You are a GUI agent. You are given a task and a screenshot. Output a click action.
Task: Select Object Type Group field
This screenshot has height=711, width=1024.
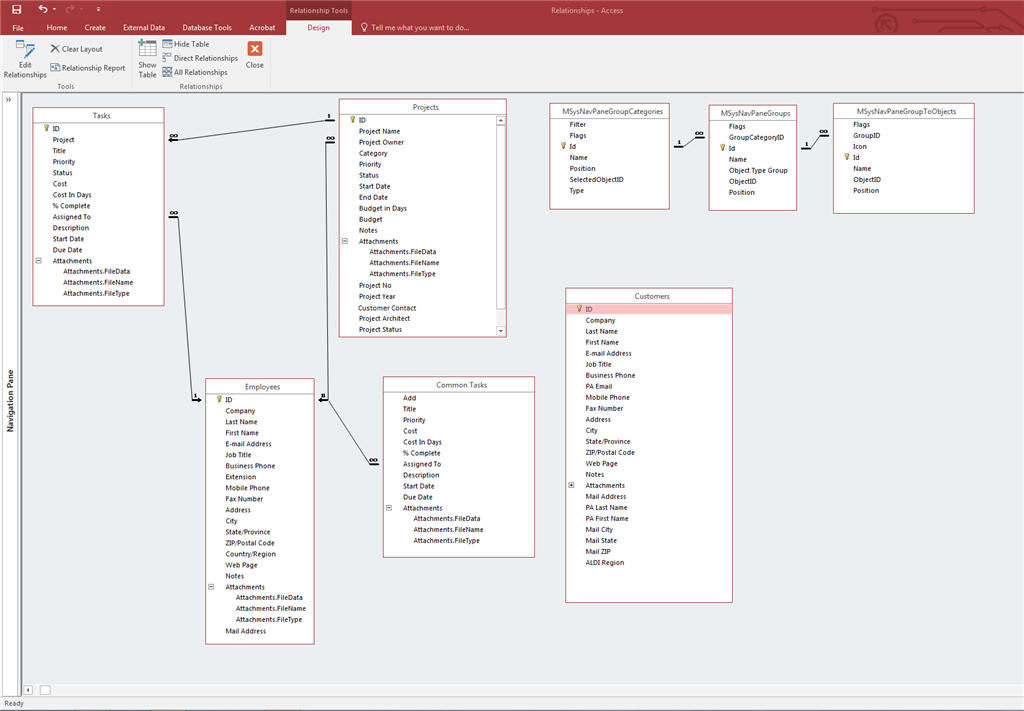[758, 170]
